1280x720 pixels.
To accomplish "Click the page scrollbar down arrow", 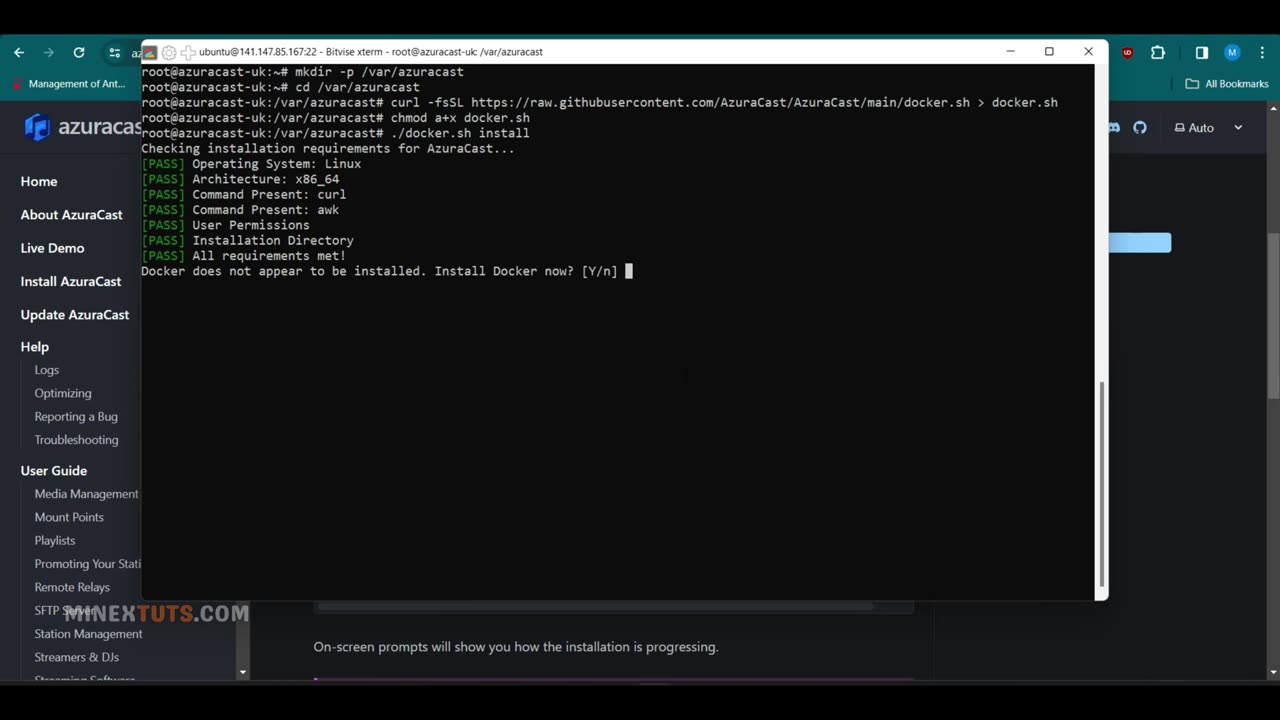I will point(1273,673).
